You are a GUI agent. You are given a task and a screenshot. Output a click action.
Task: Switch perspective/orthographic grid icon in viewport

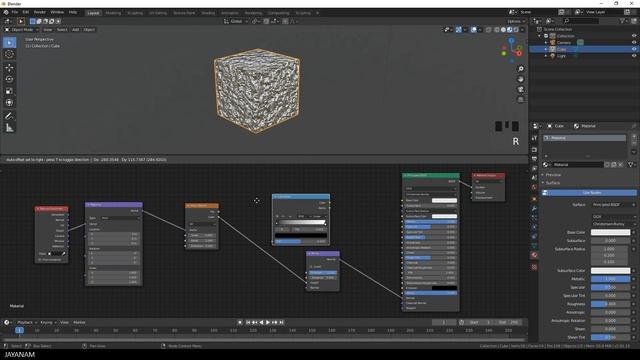(x=520, y=100)
